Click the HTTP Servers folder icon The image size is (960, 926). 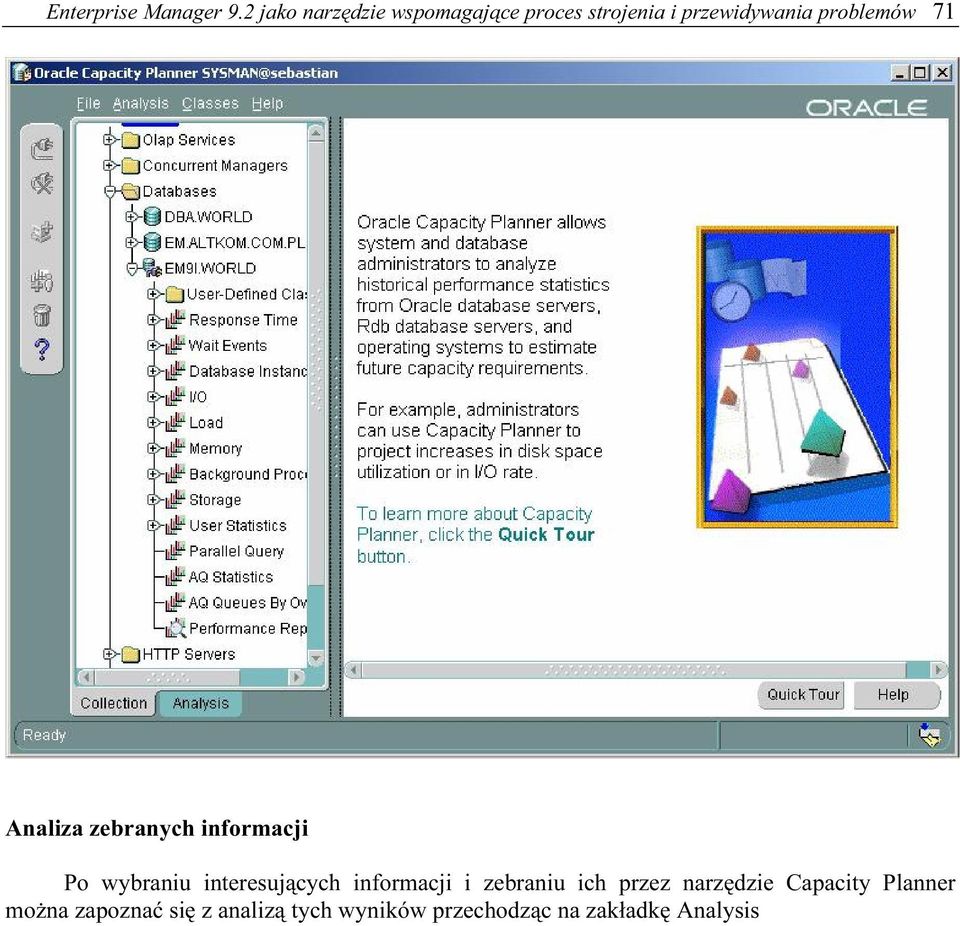(130, 655)
